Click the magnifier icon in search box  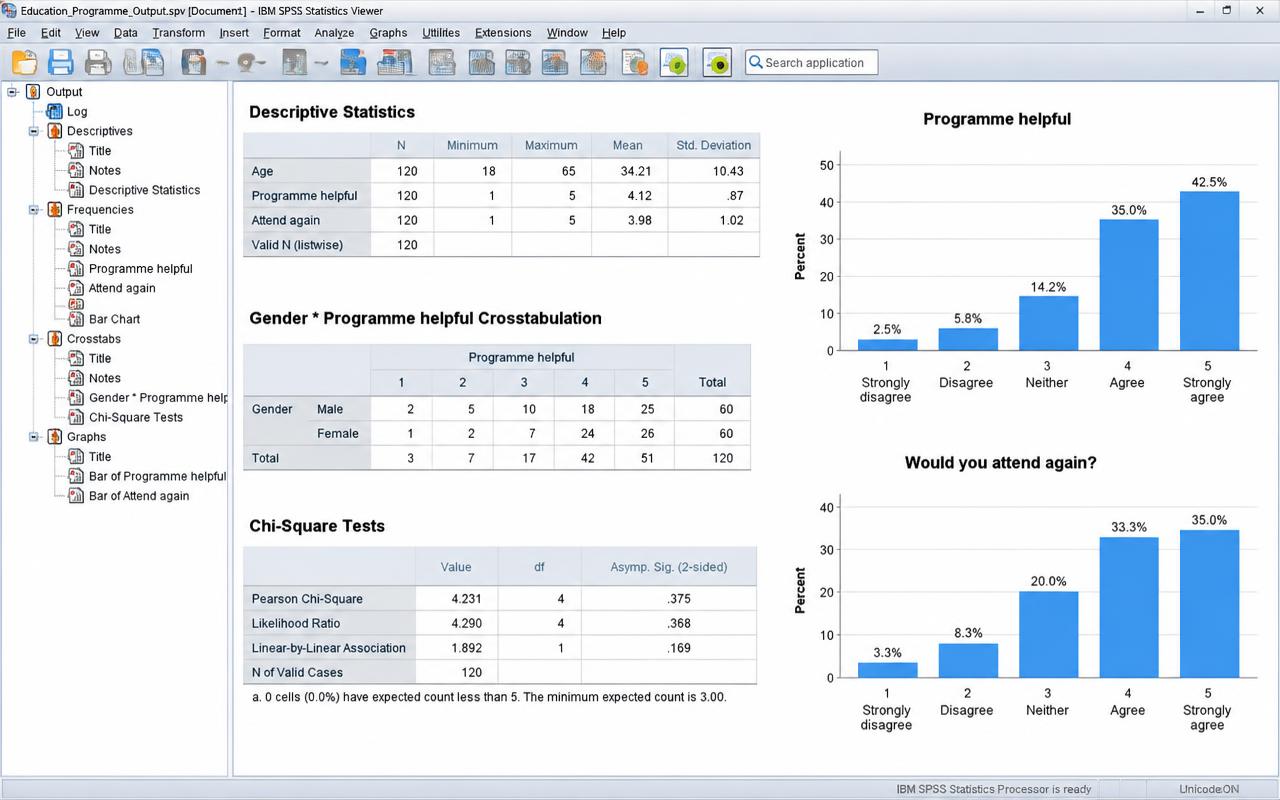tap(756, 62)
